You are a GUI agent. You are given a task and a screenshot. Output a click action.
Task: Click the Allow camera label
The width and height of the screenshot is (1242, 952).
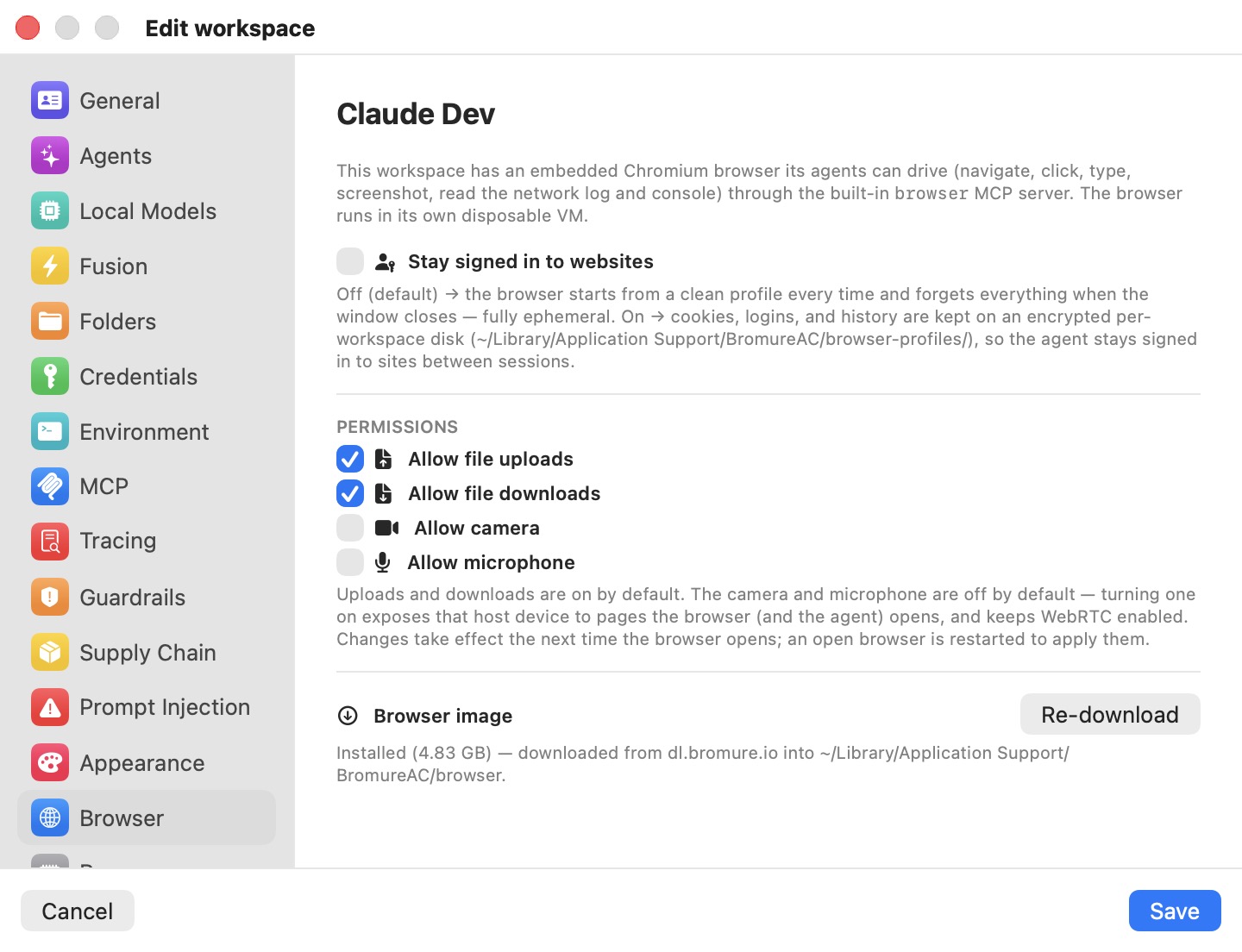pos(477,528)
